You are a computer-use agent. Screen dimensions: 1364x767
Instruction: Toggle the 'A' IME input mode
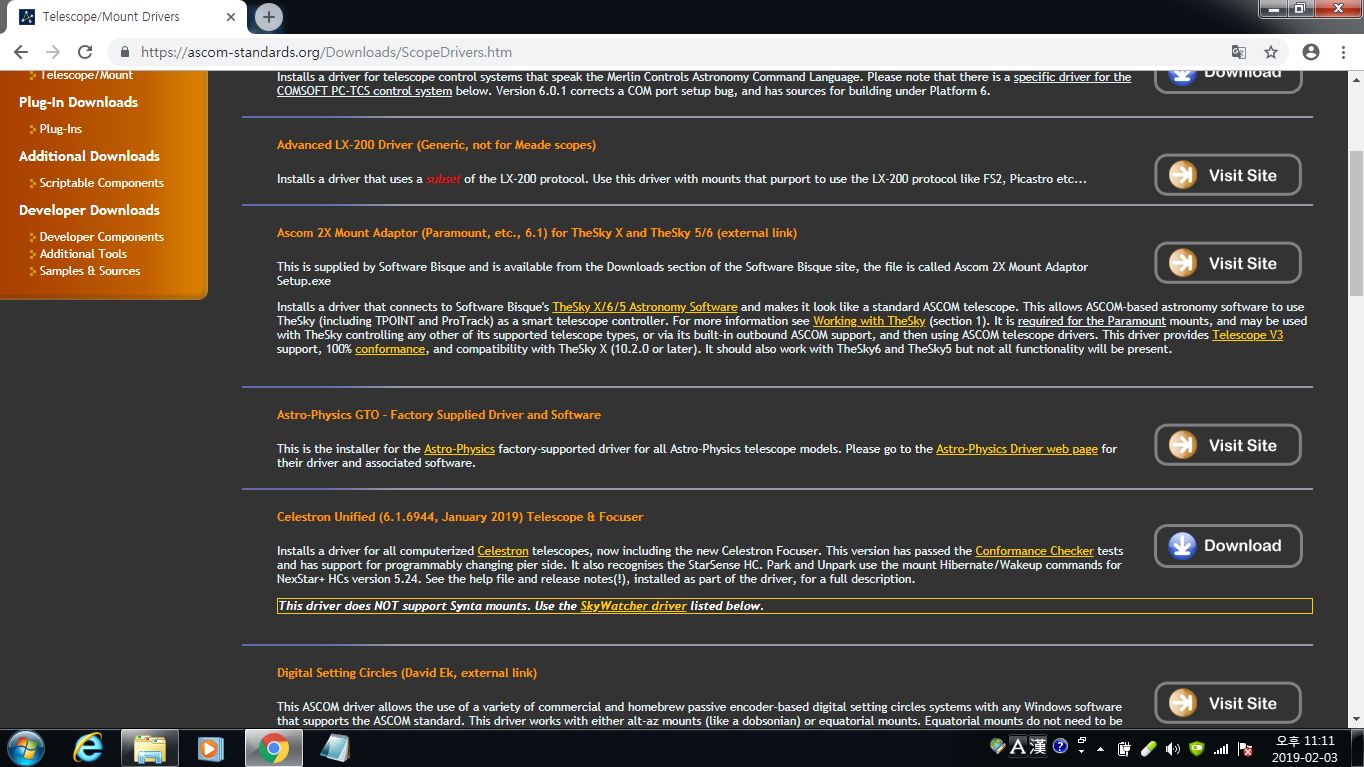tap(1018, 746)
